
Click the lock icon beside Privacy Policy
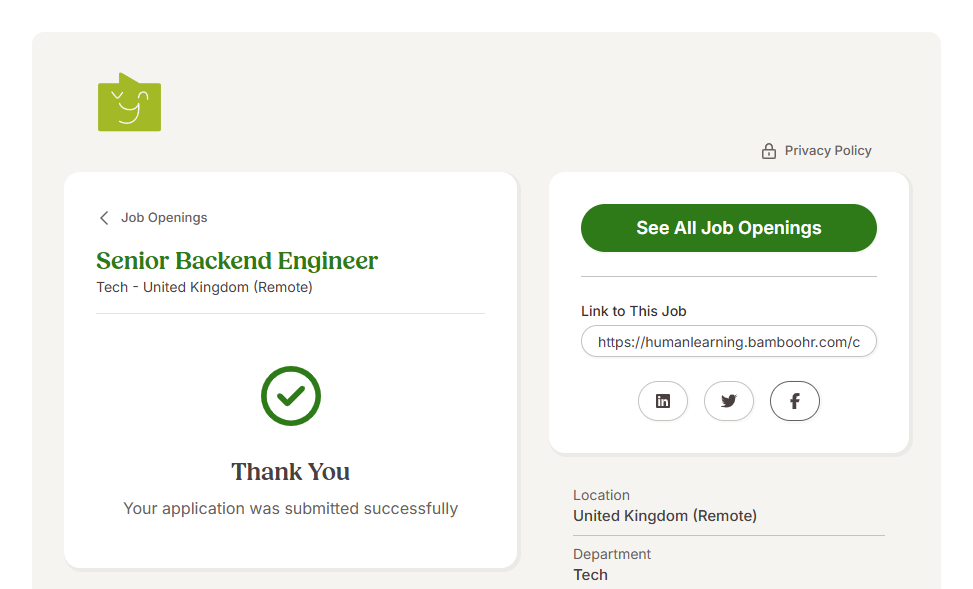point(769,151)
